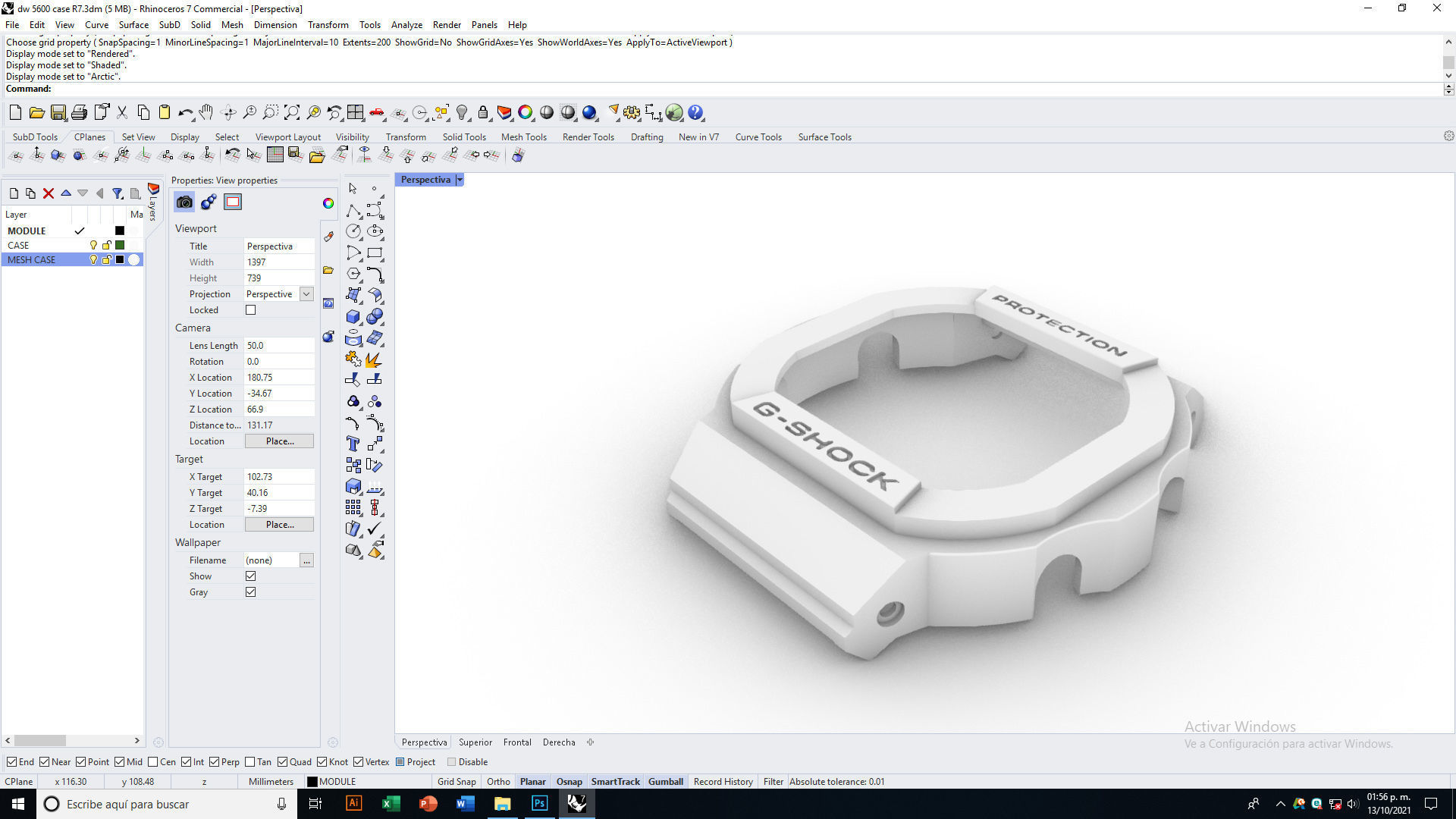The width and height of the screenshot is (1456, 819).
Task: Click the Lens Length input field
Action: [x=279, y=346]
